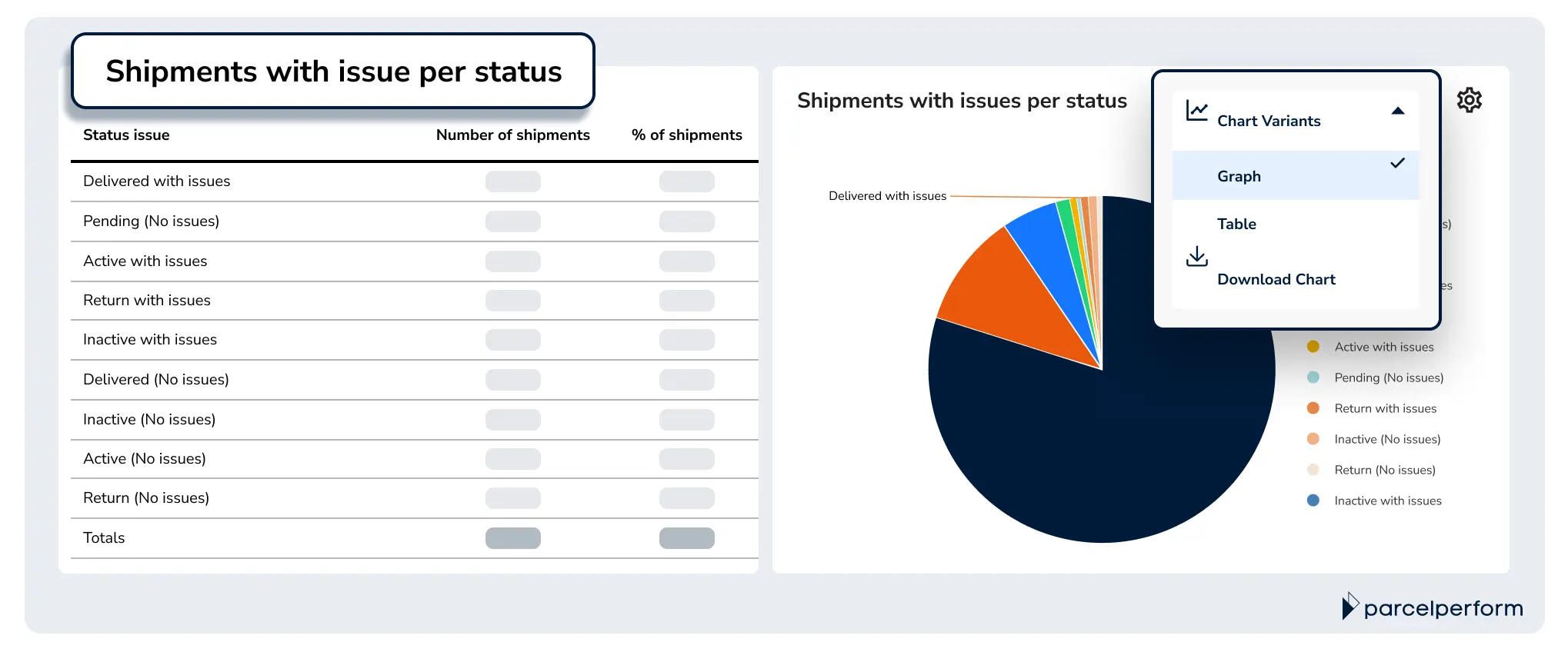
Task: Select Graph in the Chart Variants menu
Action: click(x=1239, y=175)
